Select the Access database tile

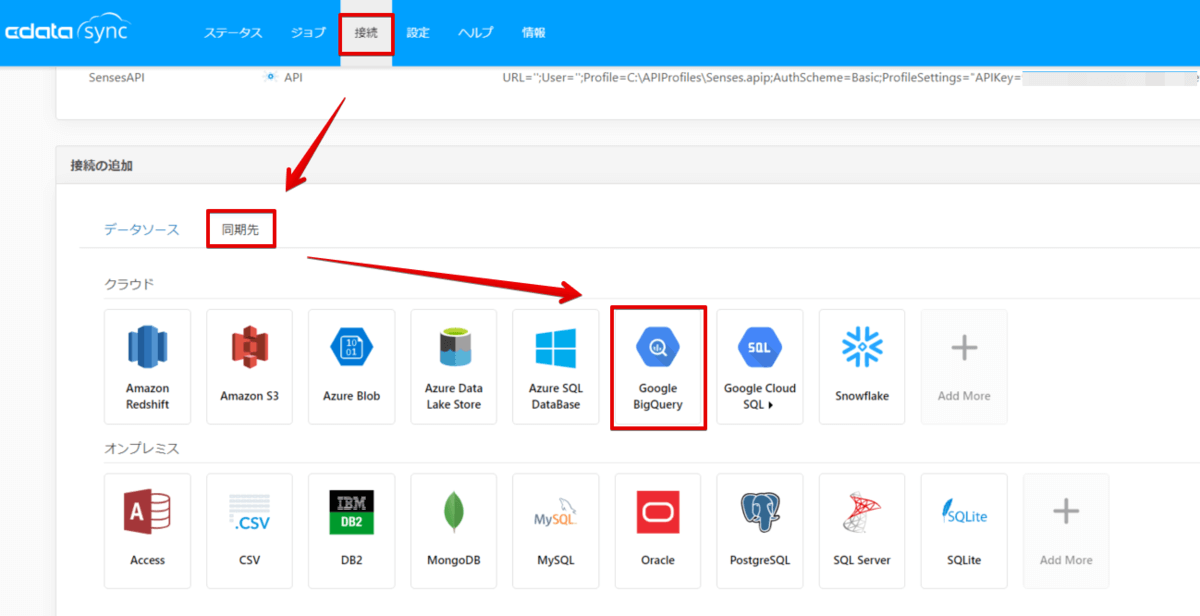[x=148, y=530]
